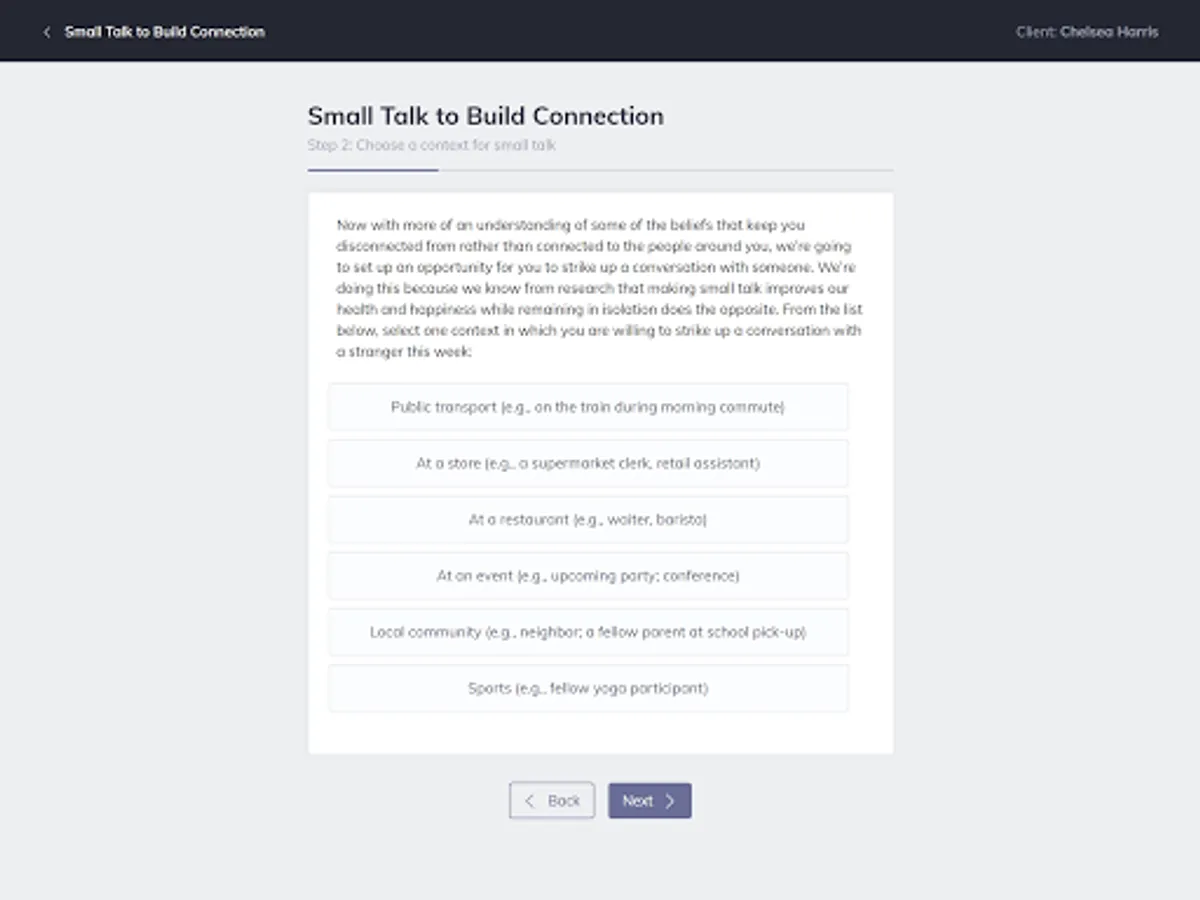Click the unfilled portion of the progress bar
This screenshot has height=900, width=1200.
coord(665,170)
